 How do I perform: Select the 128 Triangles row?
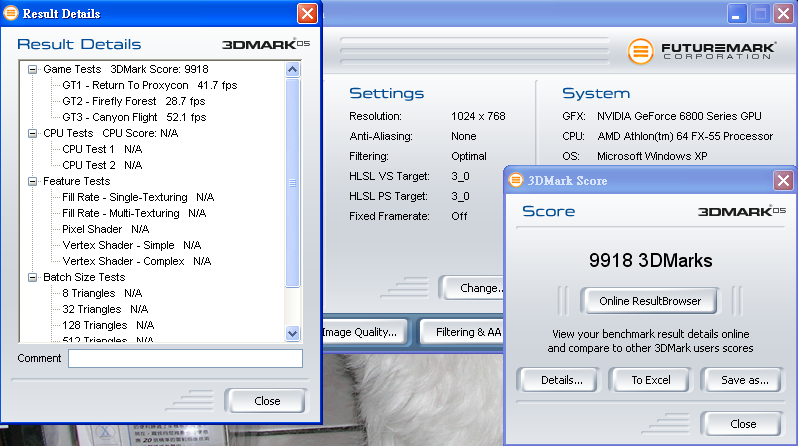click(x=108, y=325)
